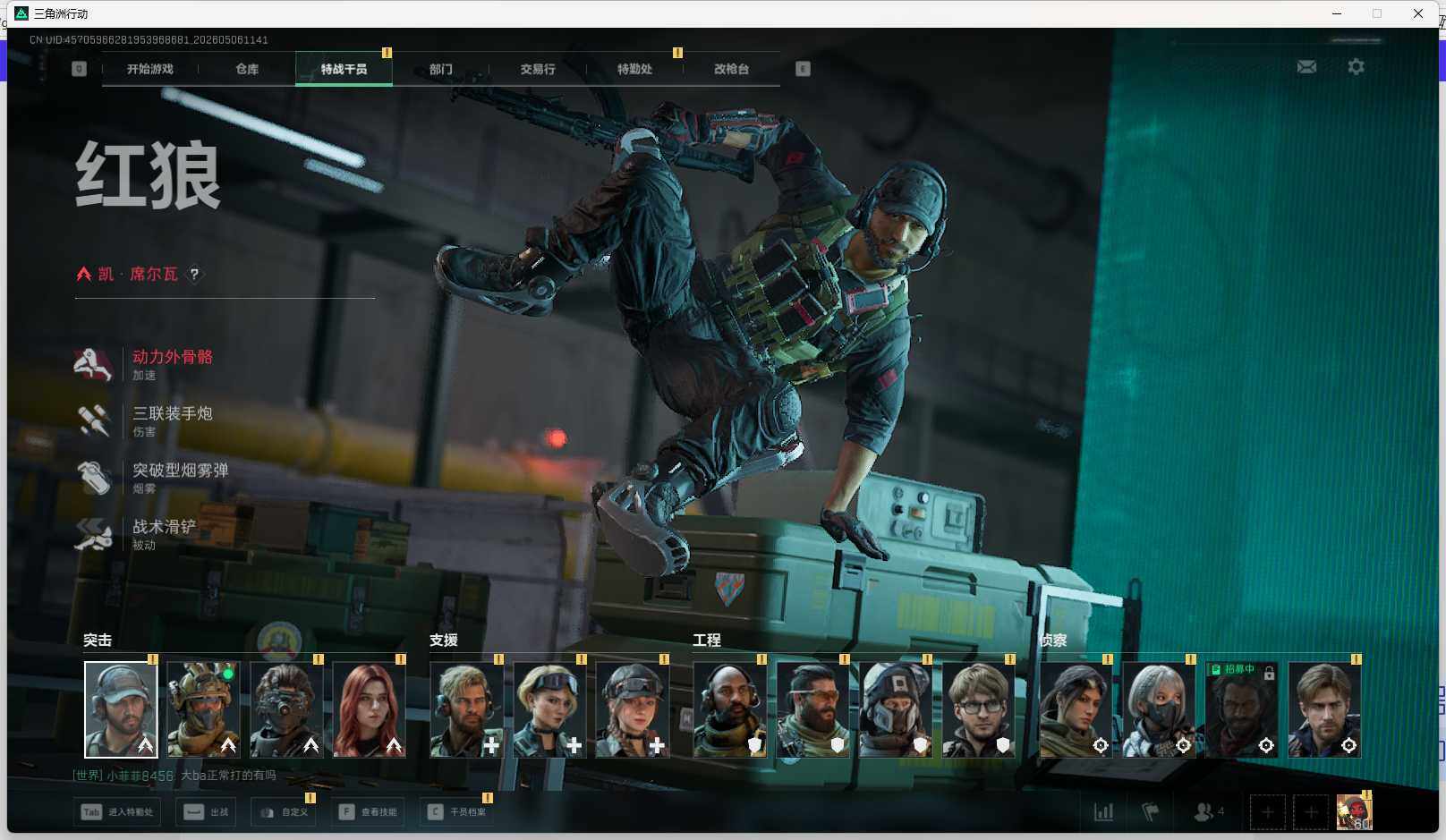Screen dimensions: 1446x840
Task: Click the question mark beside 凯·席尔瓦
Action: [194, 275]
